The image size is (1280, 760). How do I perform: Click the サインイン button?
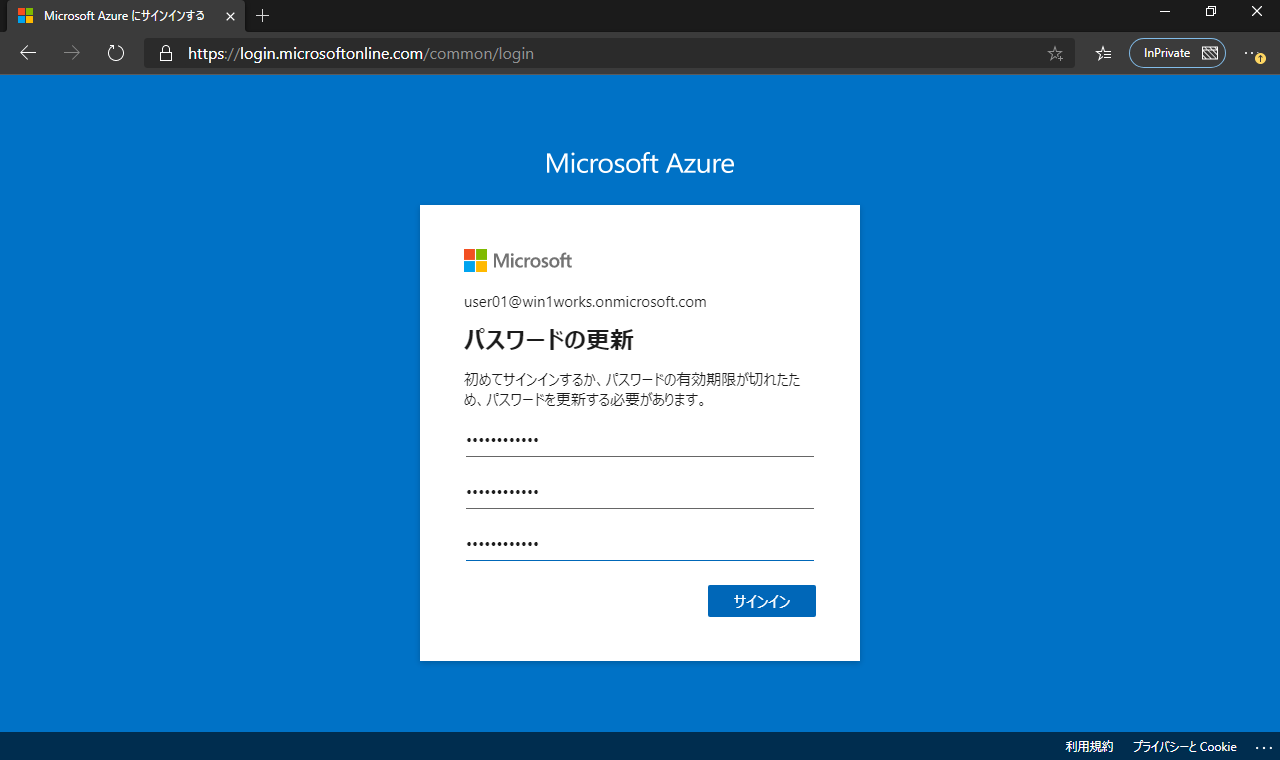762,601
